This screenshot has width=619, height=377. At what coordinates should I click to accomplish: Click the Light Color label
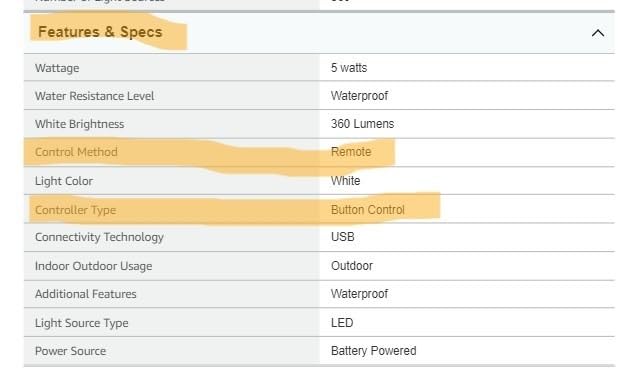coord(64,181)
